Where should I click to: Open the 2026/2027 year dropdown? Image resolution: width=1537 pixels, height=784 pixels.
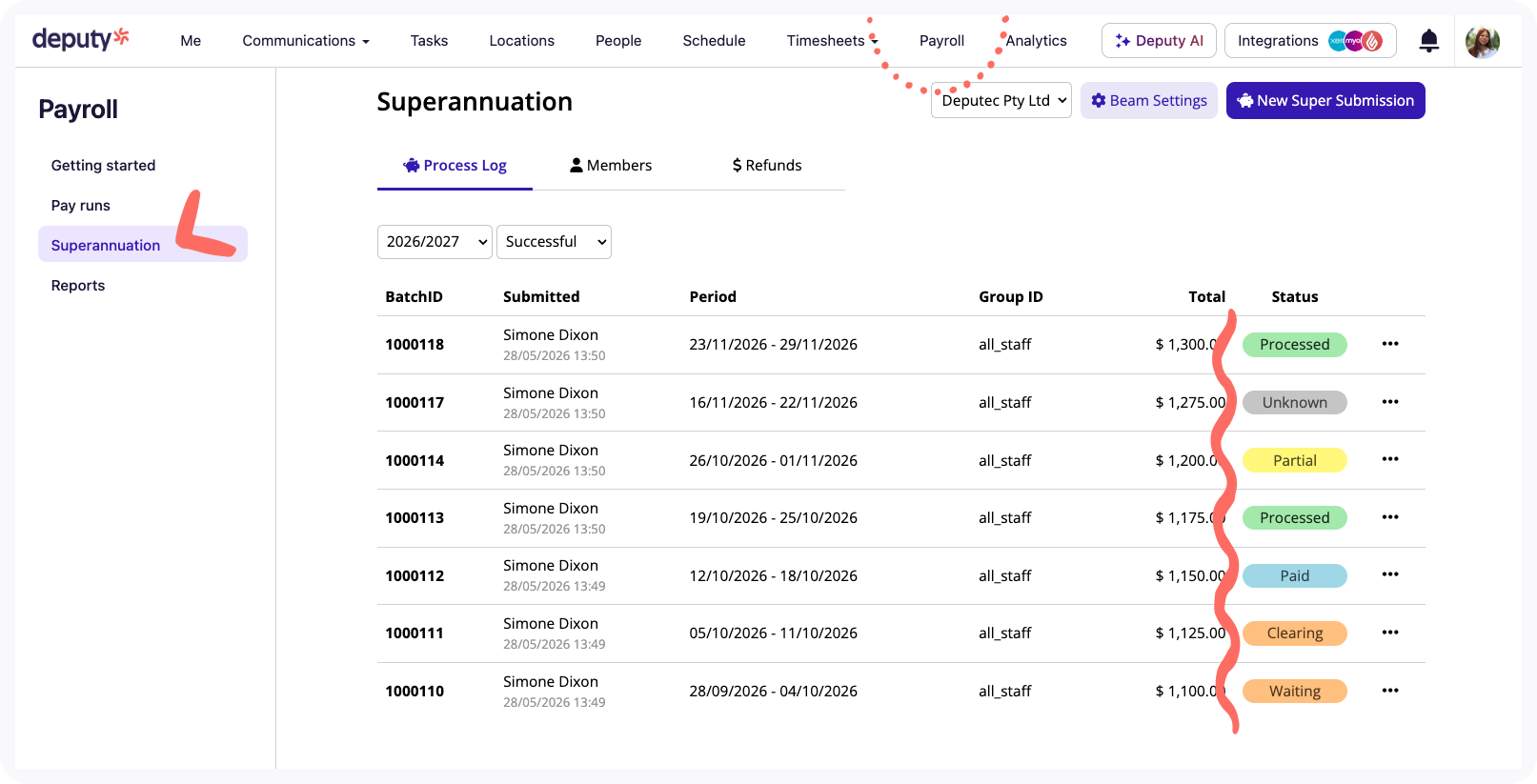click(435, 242)
